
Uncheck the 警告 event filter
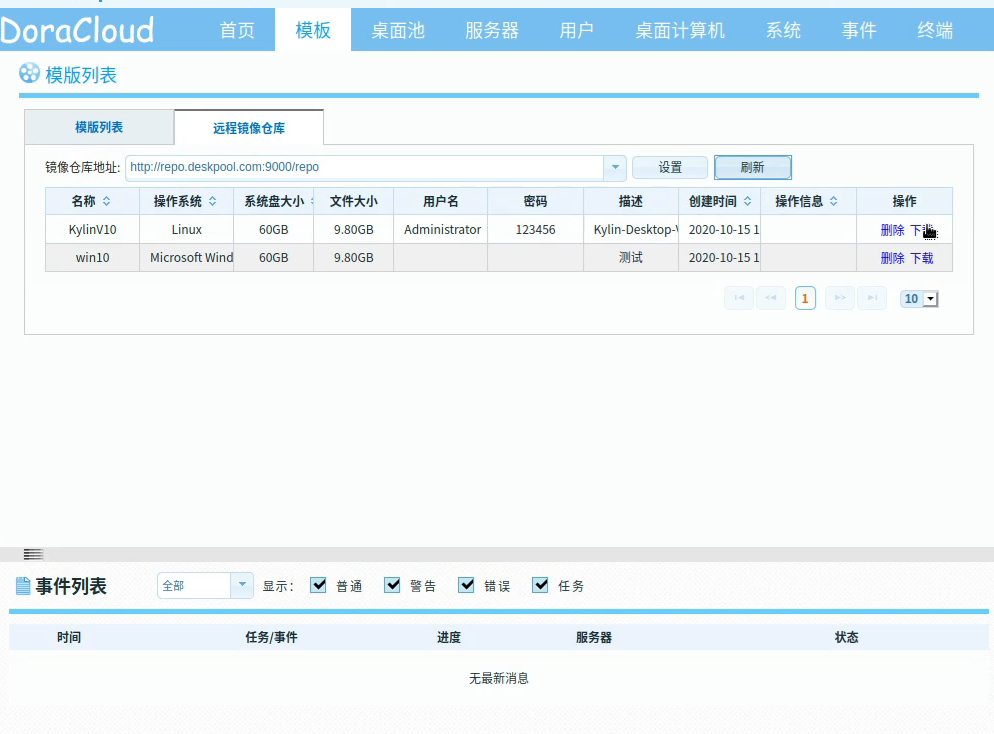[x=392, y=586]
